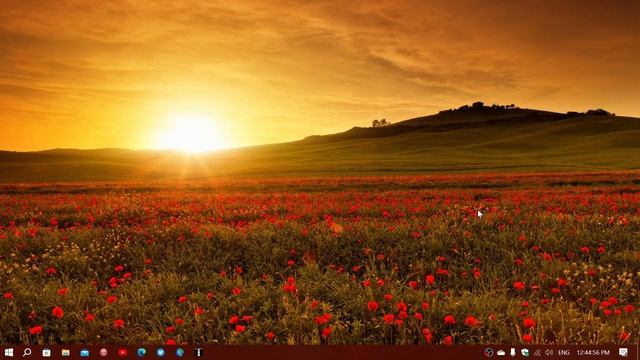Click the USB safely remove icon
This screenshot has width=640, height=360.
(513, 352)
